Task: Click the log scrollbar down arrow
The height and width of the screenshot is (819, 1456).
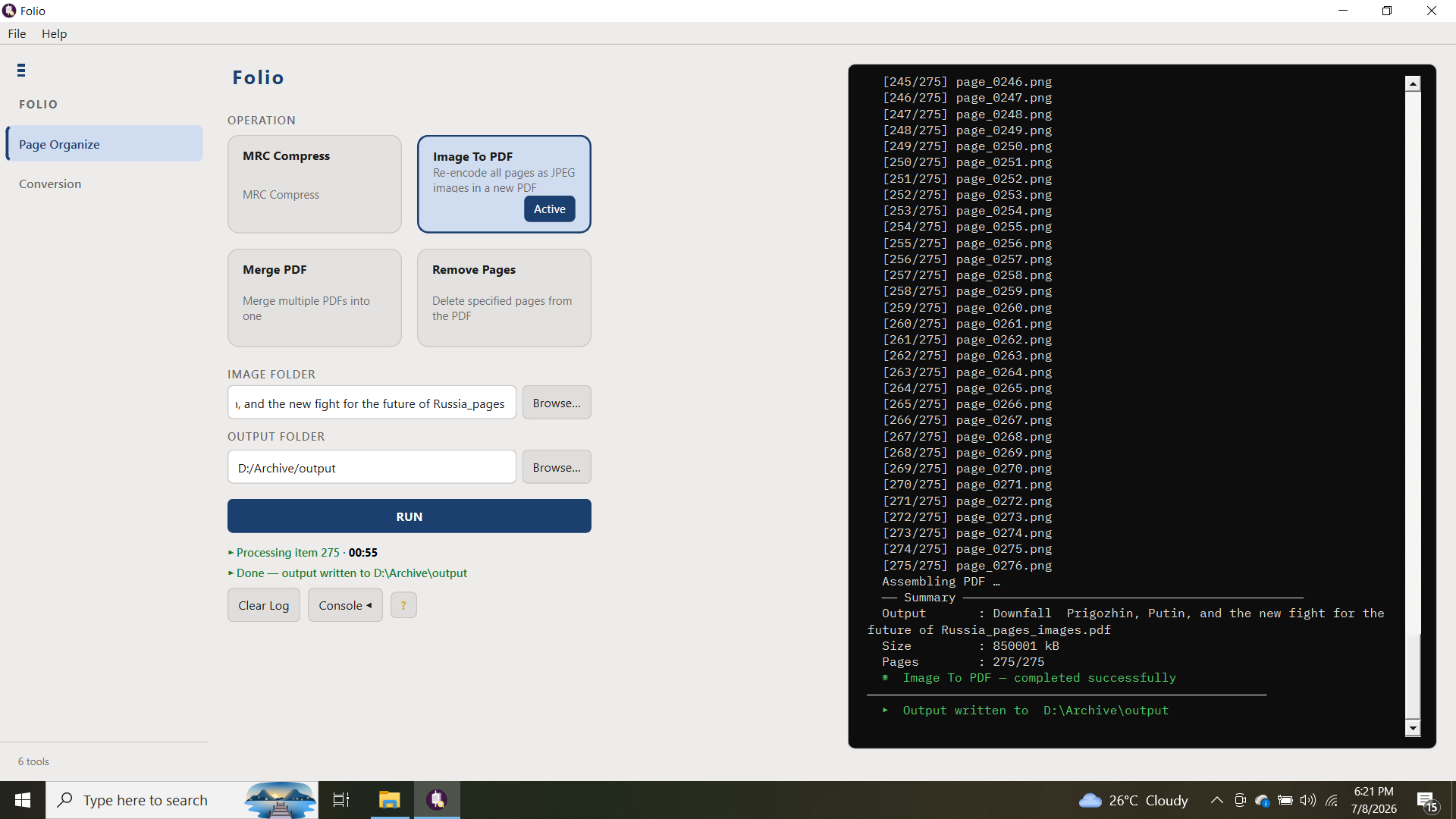Action: click(1412, 729)
